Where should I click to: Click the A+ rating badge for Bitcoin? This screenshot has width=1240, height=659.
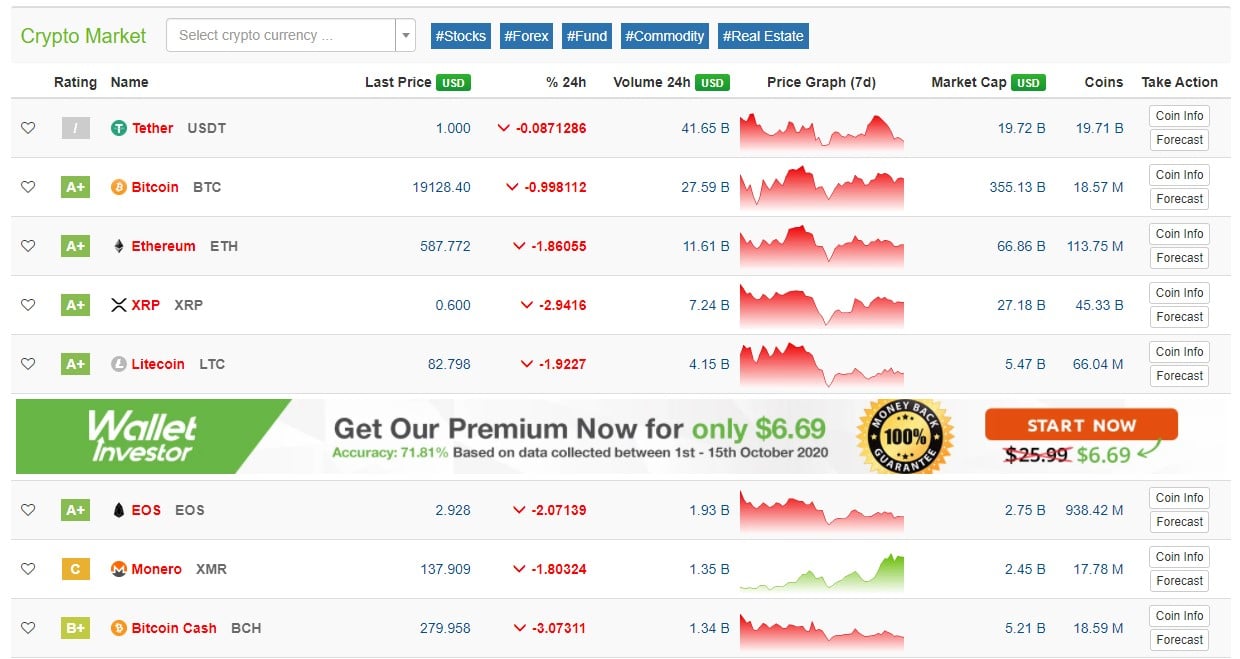[x=75, y=187]
